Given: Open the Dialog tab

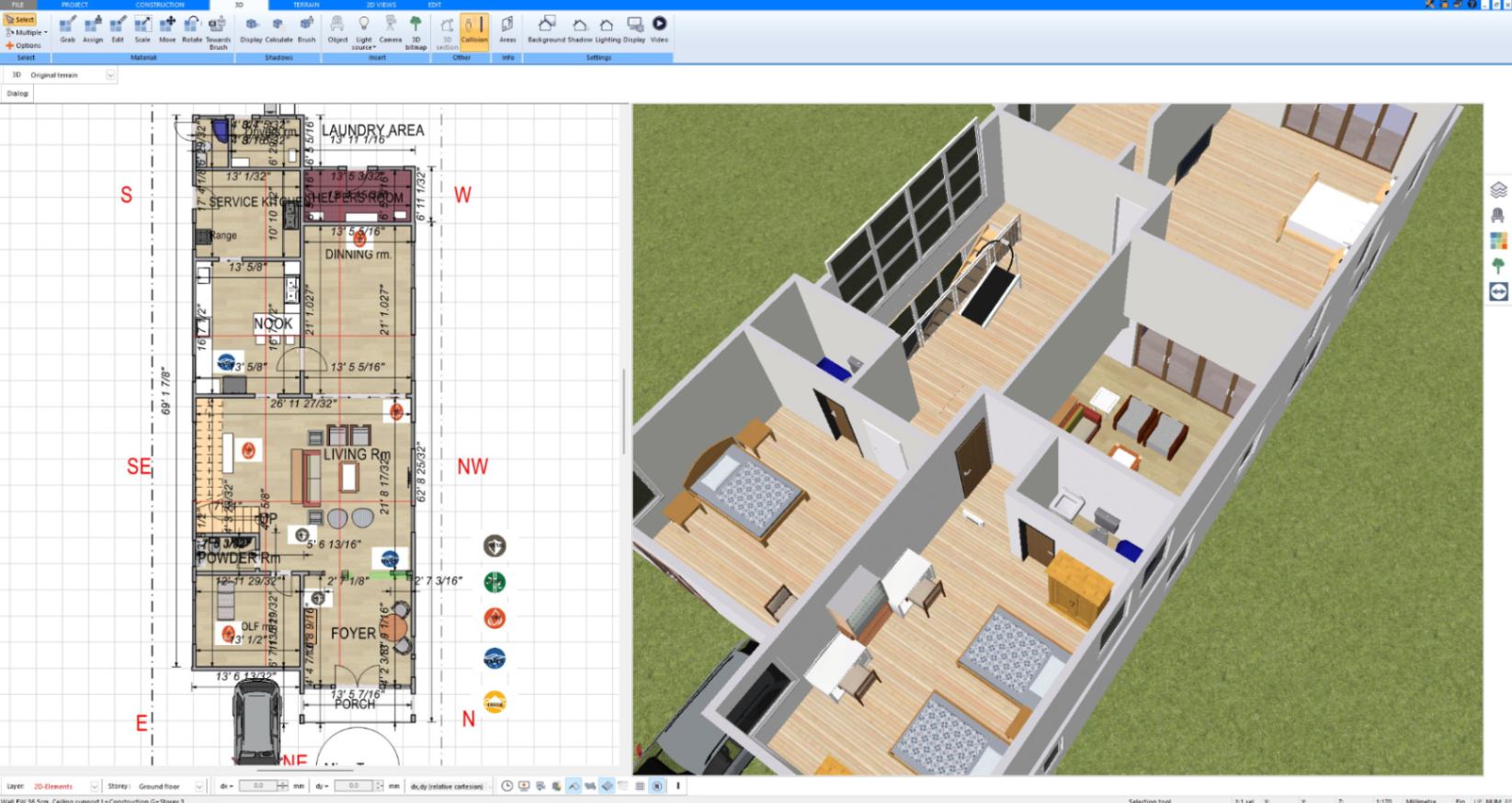Looking at the screenshot, I should point(17,93).
